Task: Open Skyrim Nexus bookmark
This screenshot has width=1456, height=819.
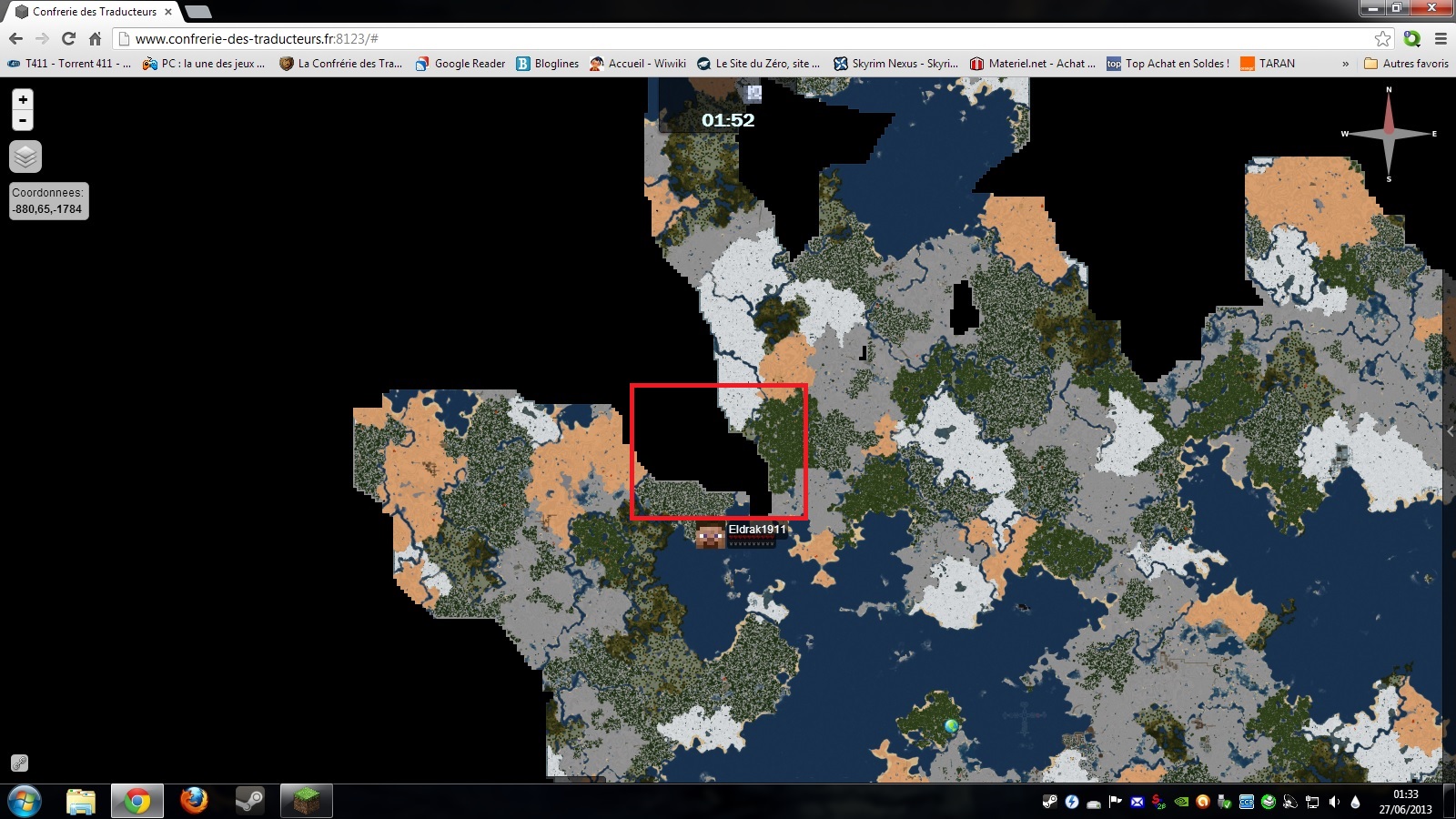Action: coord(895,64)
